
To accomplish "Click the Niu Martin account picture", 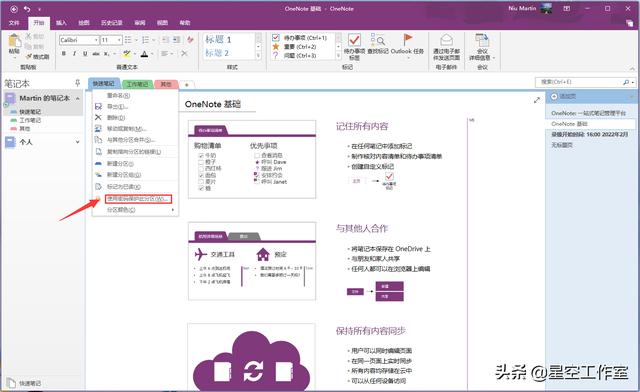I will pyautogui.click(x=546, y=8).
